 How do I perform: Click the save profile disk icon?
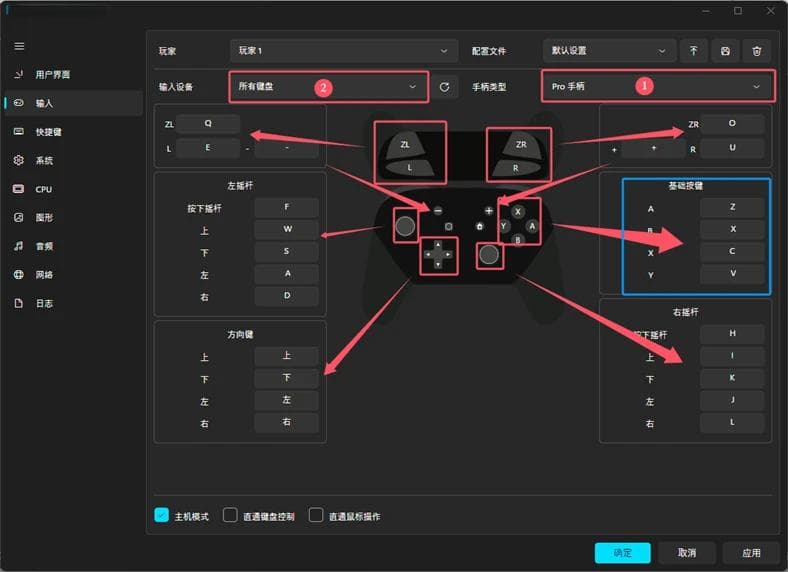pyautogui.click(x=725, y=51)
